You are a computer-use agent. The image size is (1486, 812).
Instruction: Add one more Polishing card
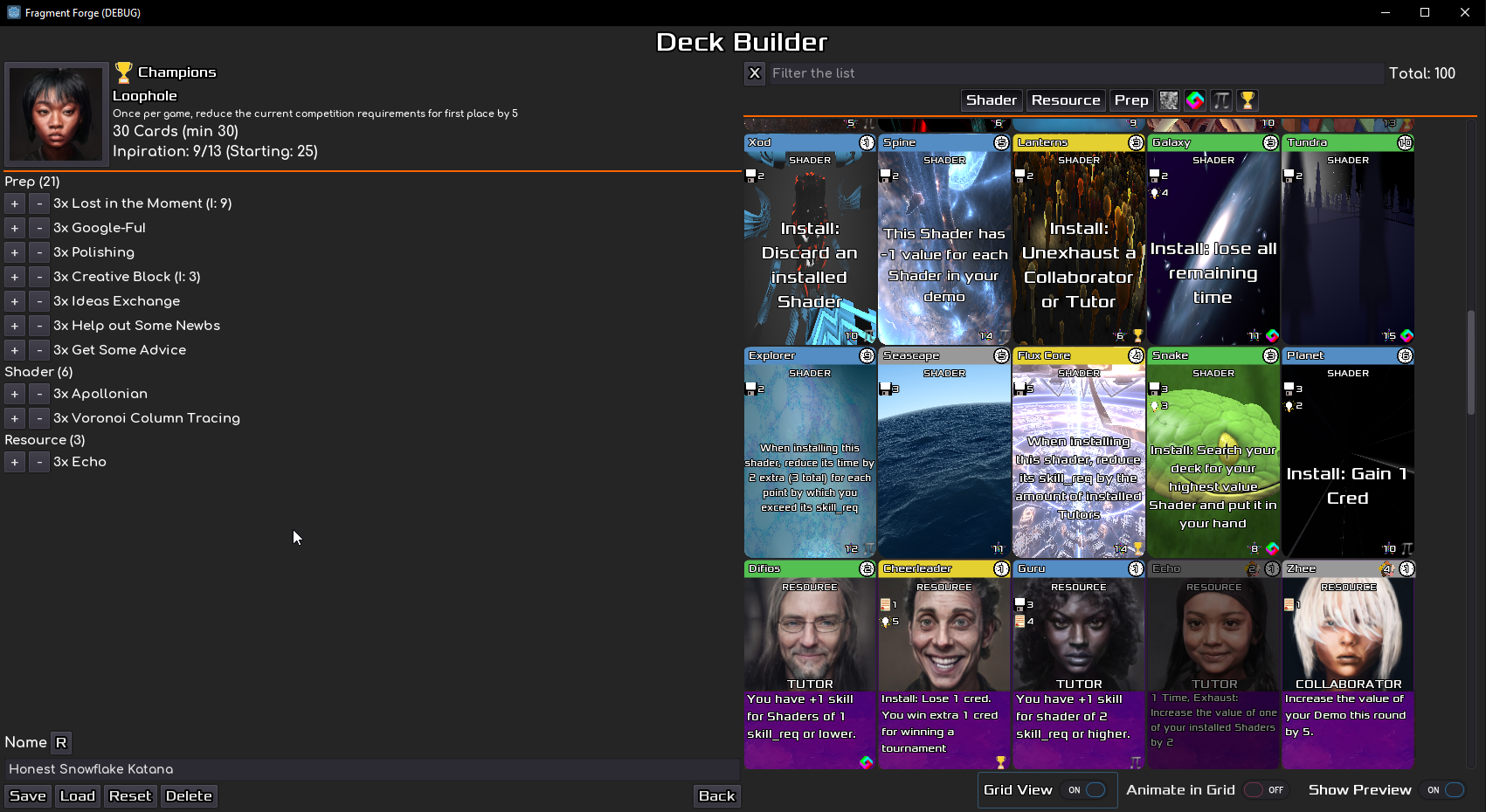[x=15, y=252]
